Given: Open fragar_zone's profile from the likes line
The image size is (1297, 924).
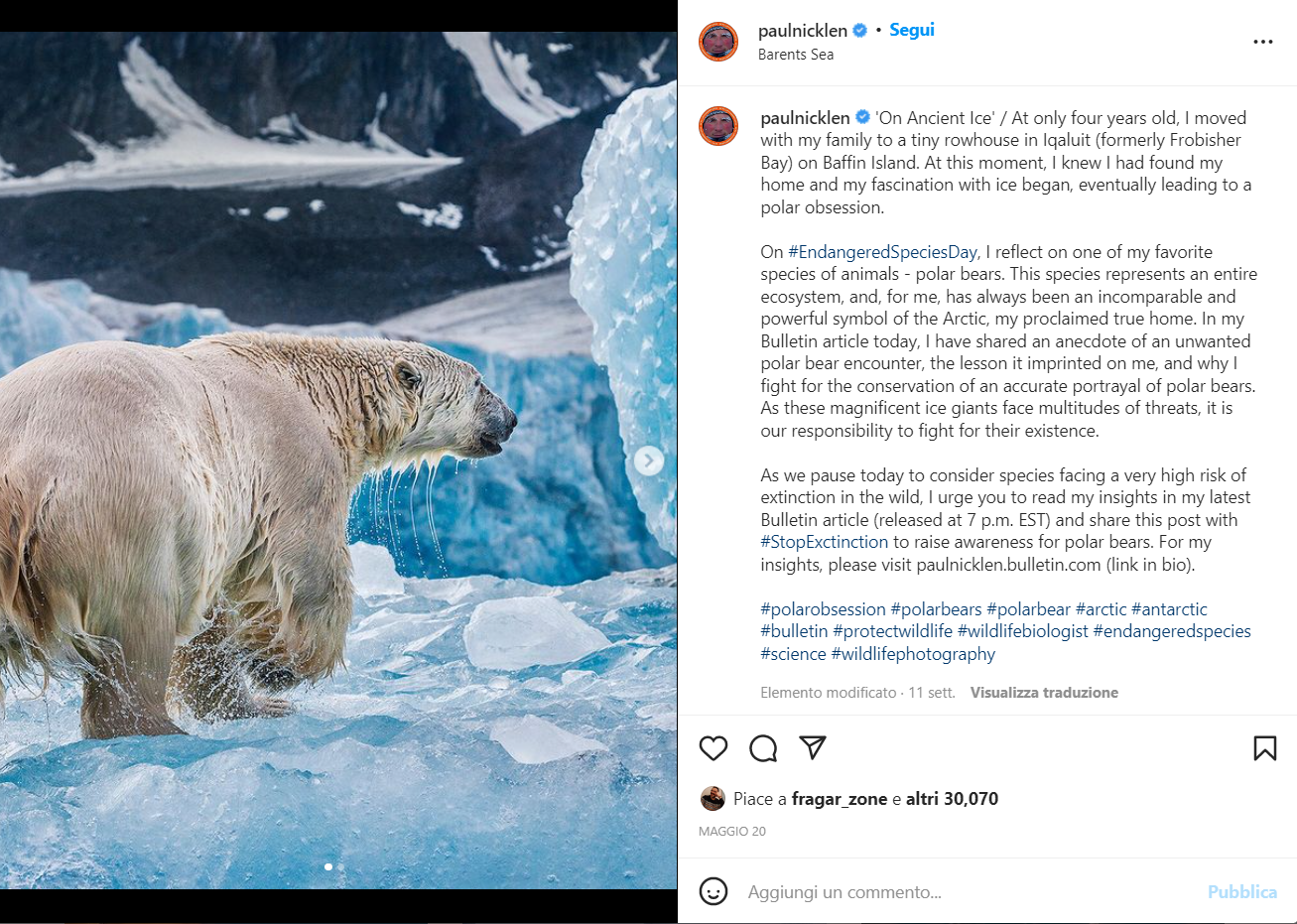Looking at the screenshot, I should 840,799.
